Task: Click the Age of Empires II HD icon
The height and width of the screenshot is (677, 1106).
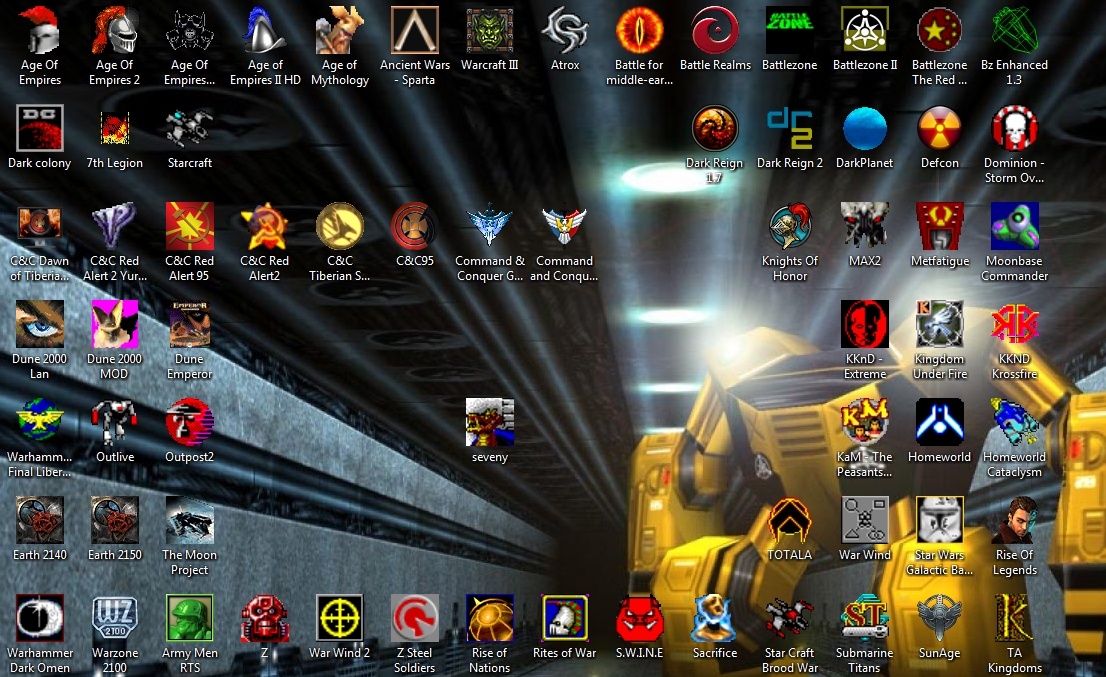Action: (x=265, y=31)
